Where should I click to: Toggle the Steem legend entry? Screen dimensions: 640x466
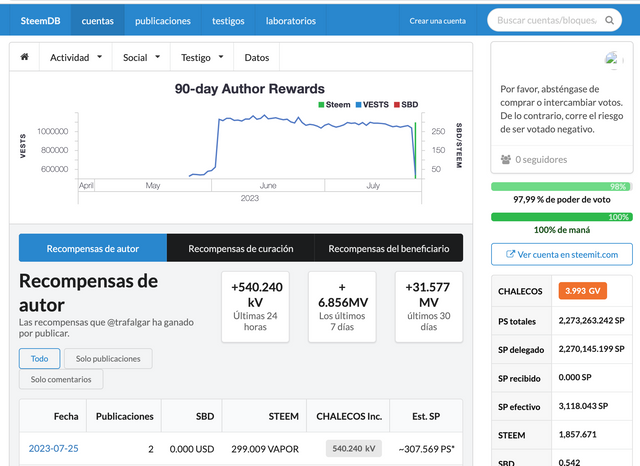click(x=334, y=105)
